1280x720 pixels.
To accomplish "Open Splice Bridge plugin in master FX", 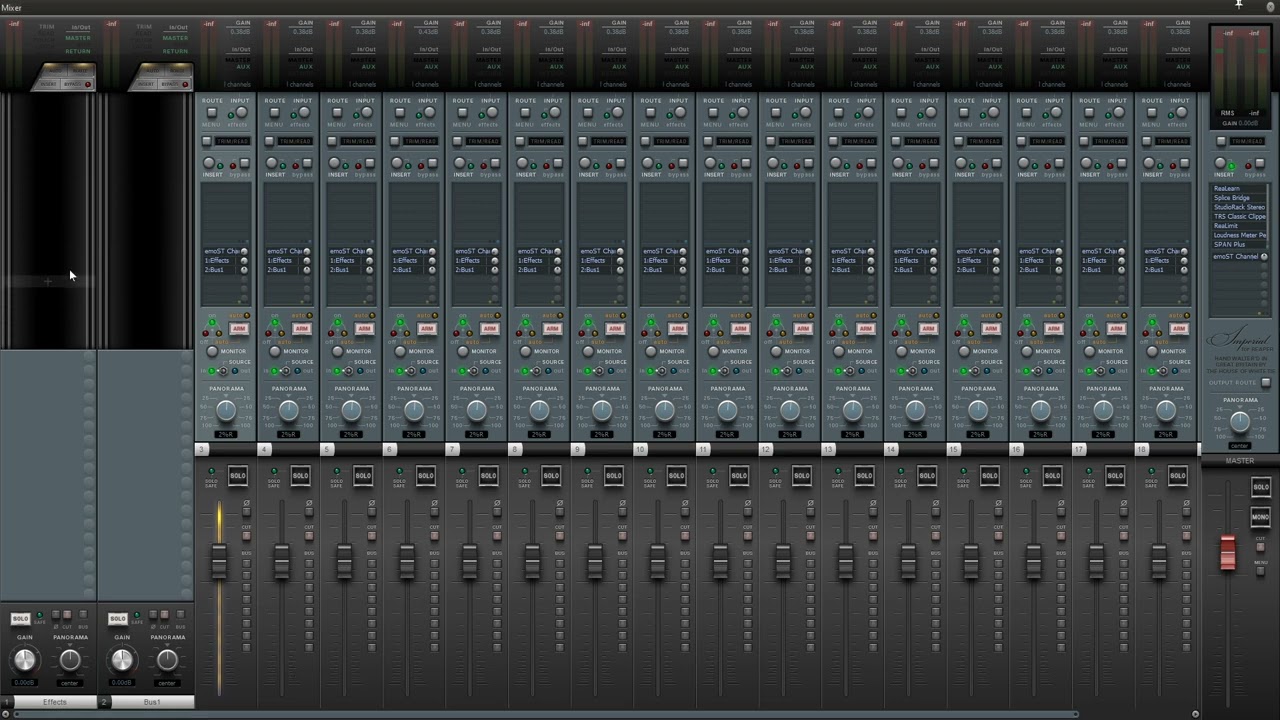I will [x=1239, y=198].
